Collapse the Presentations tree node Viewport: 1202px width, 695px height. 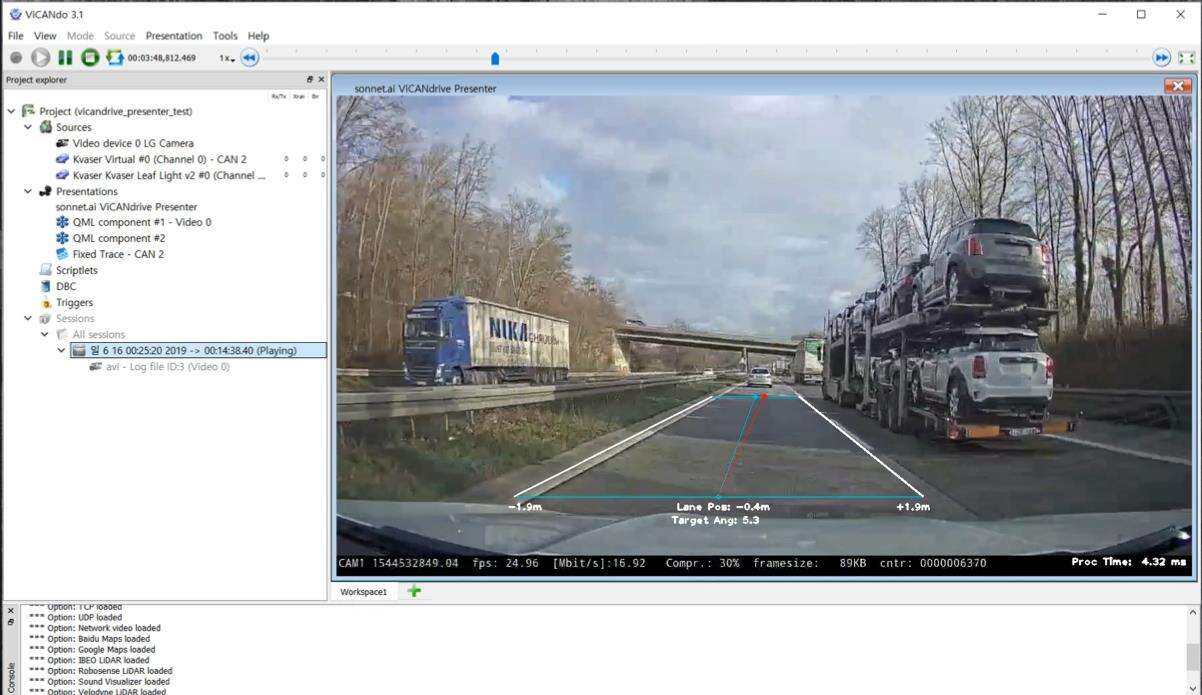[x=28, y=191]
